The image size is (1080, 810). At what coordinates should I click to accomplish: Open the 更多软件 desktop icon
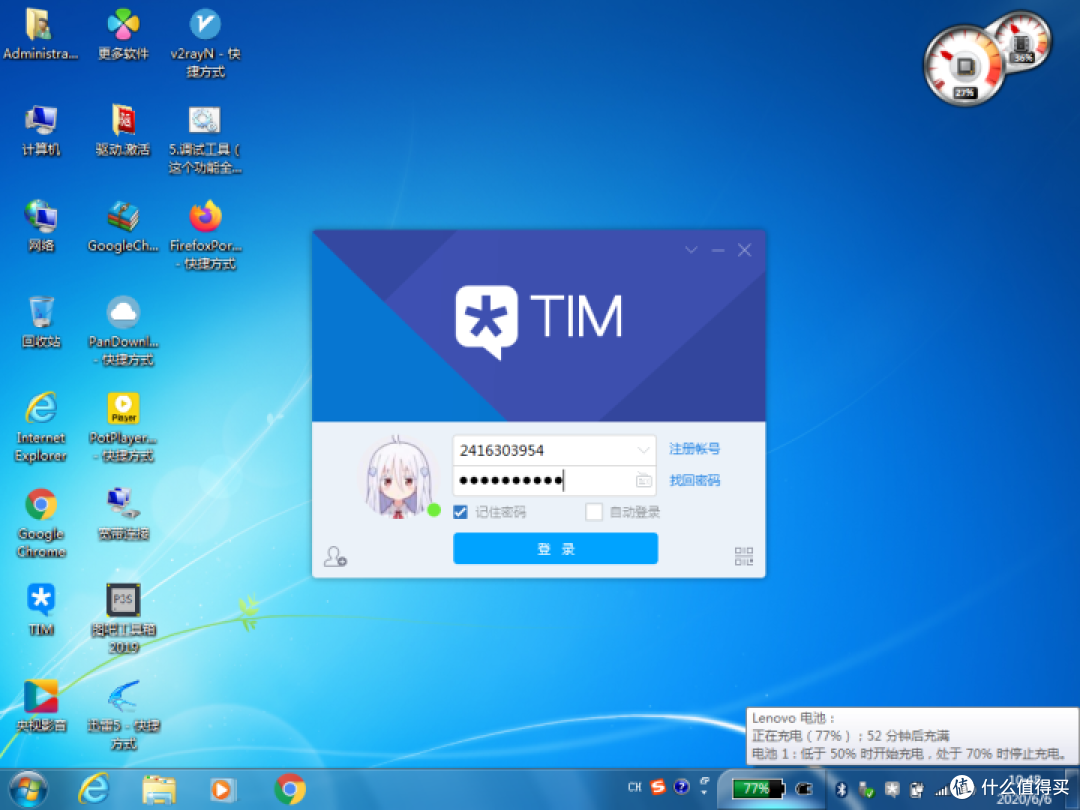click(123, 34)
